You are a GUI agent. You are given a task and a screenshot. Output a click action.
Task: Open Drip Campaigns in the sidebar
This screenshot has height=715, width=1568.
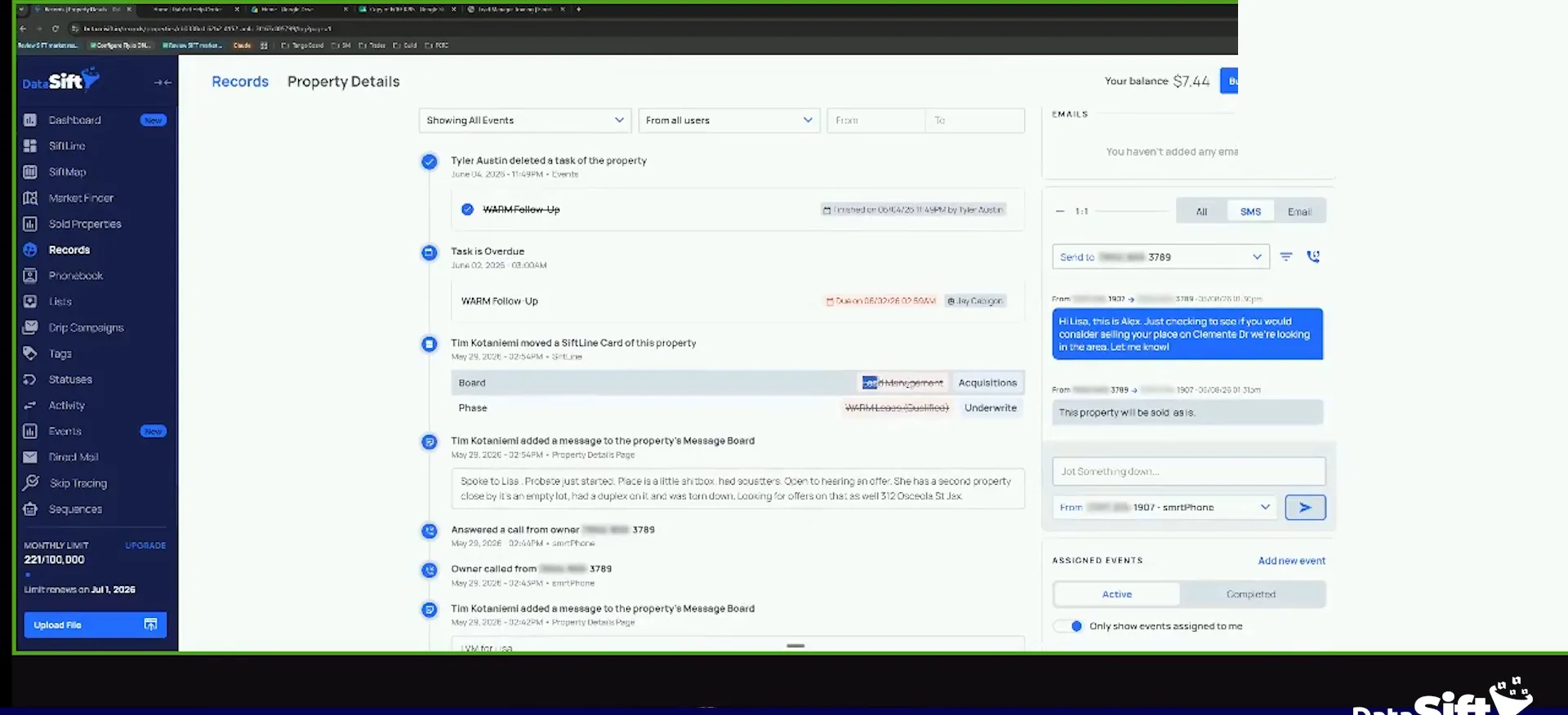pos(86,328)
